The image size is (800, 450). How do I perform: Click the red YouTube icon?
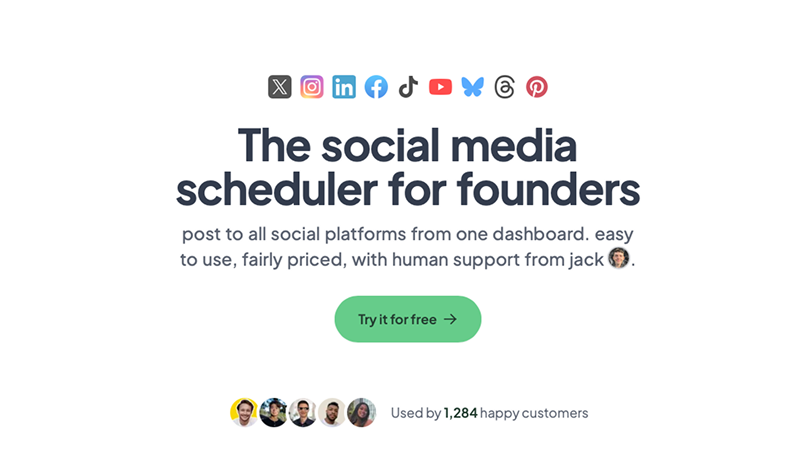[440, 87]
